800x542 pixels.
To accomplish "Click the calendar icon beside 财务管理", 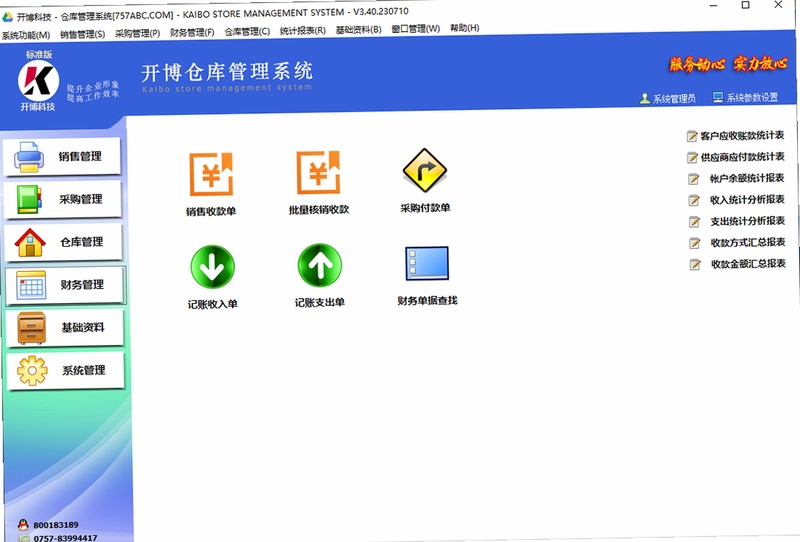I will click(x=31, y=285).
